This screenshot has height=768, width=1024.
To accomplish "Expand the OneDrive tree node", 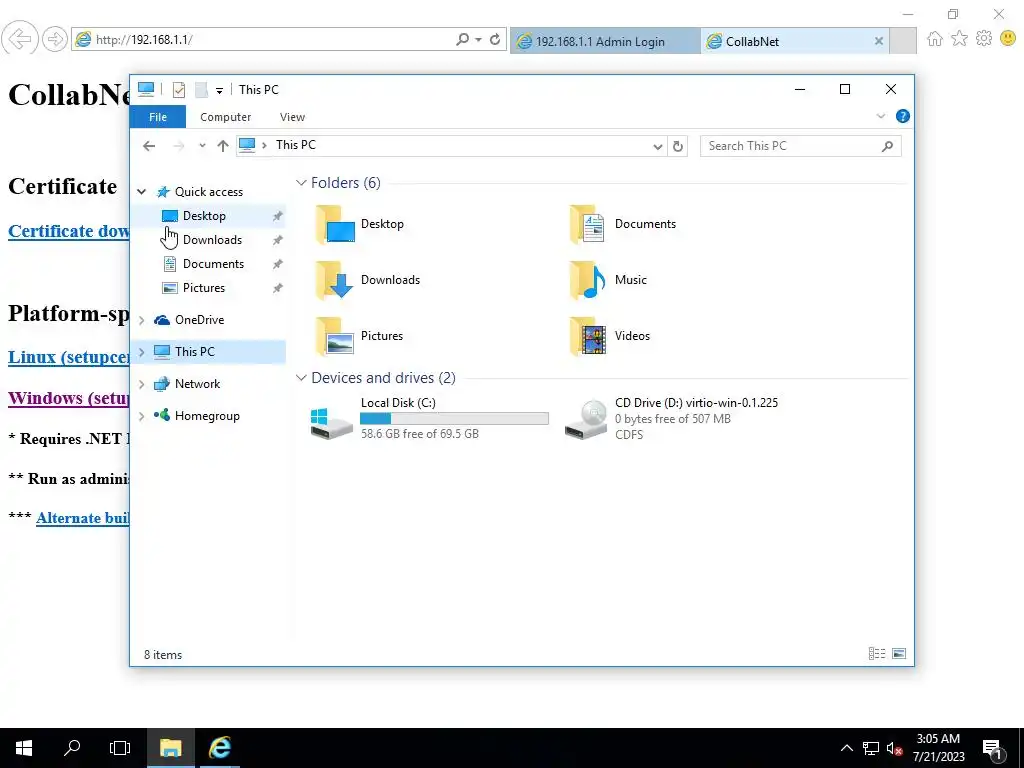I will [141, 320].
